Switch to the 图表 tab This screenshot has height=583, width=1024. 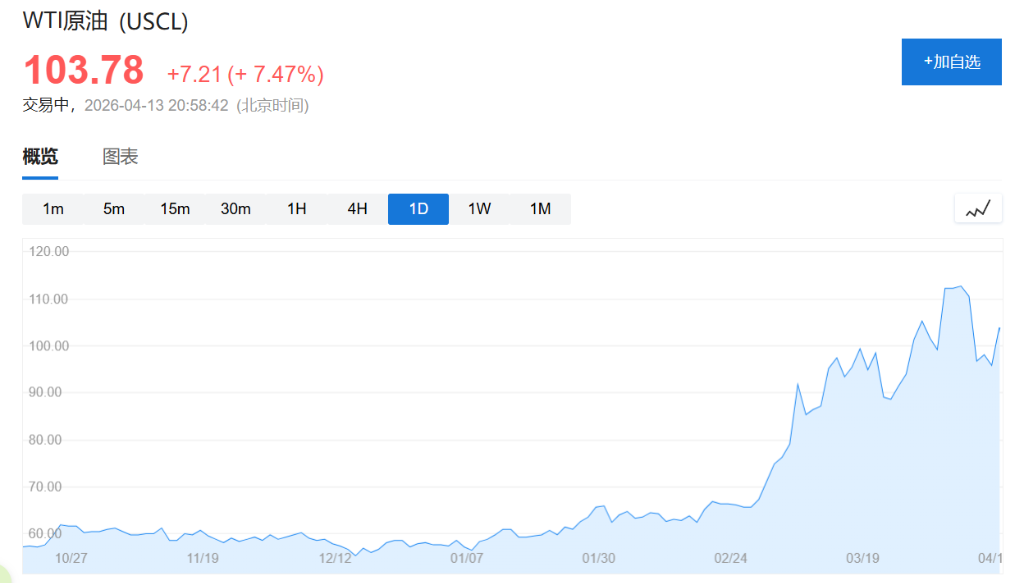[120, 157]
